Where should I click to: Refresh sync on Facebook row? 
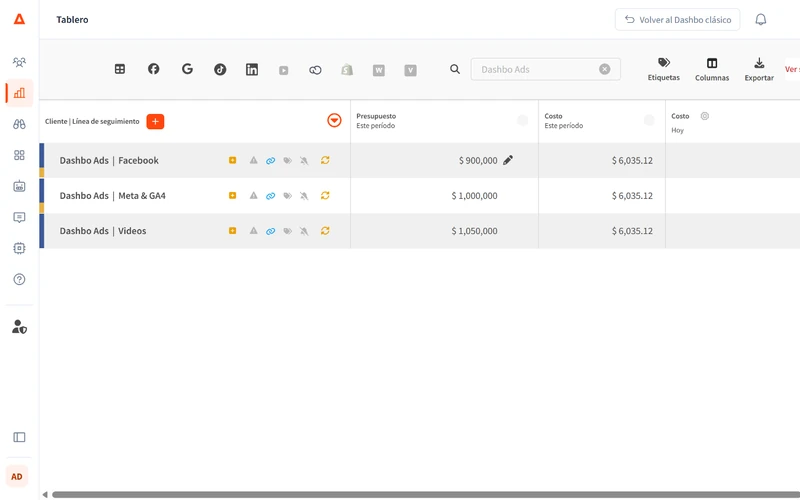pos(325,160)
